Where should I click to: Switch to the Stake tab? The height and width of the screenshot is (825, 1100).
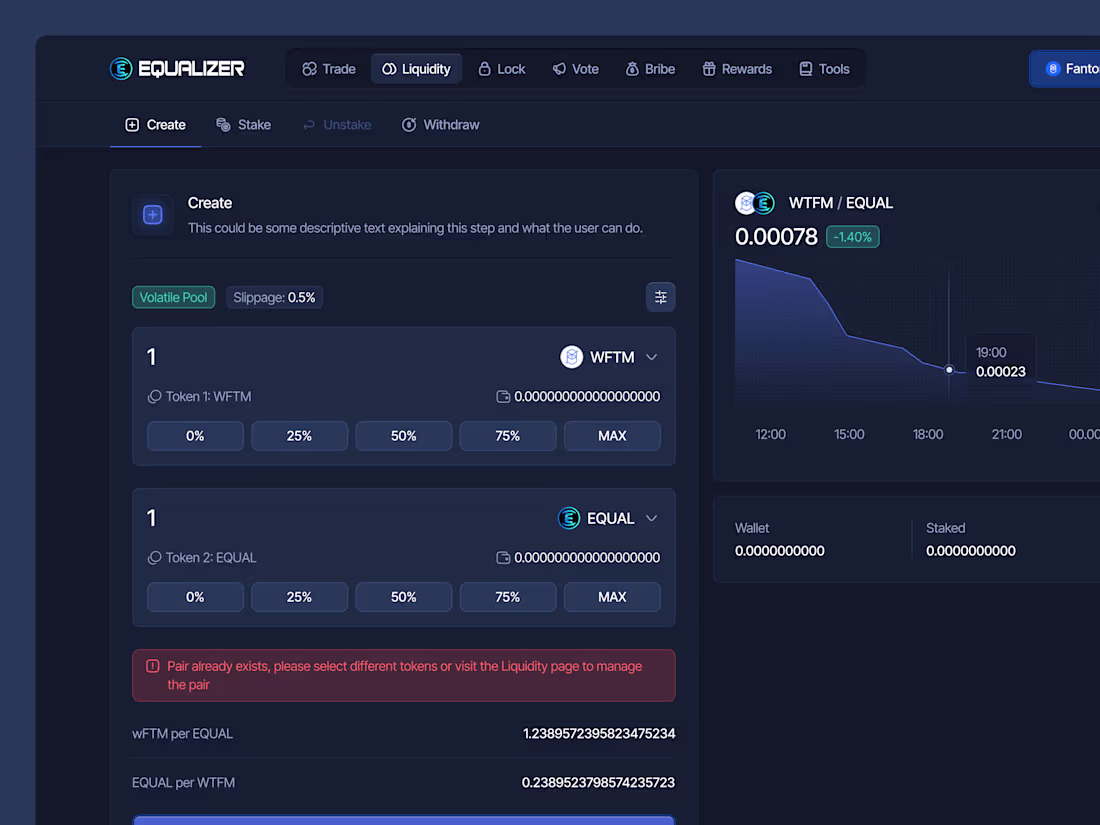click(x=243, y=124)
